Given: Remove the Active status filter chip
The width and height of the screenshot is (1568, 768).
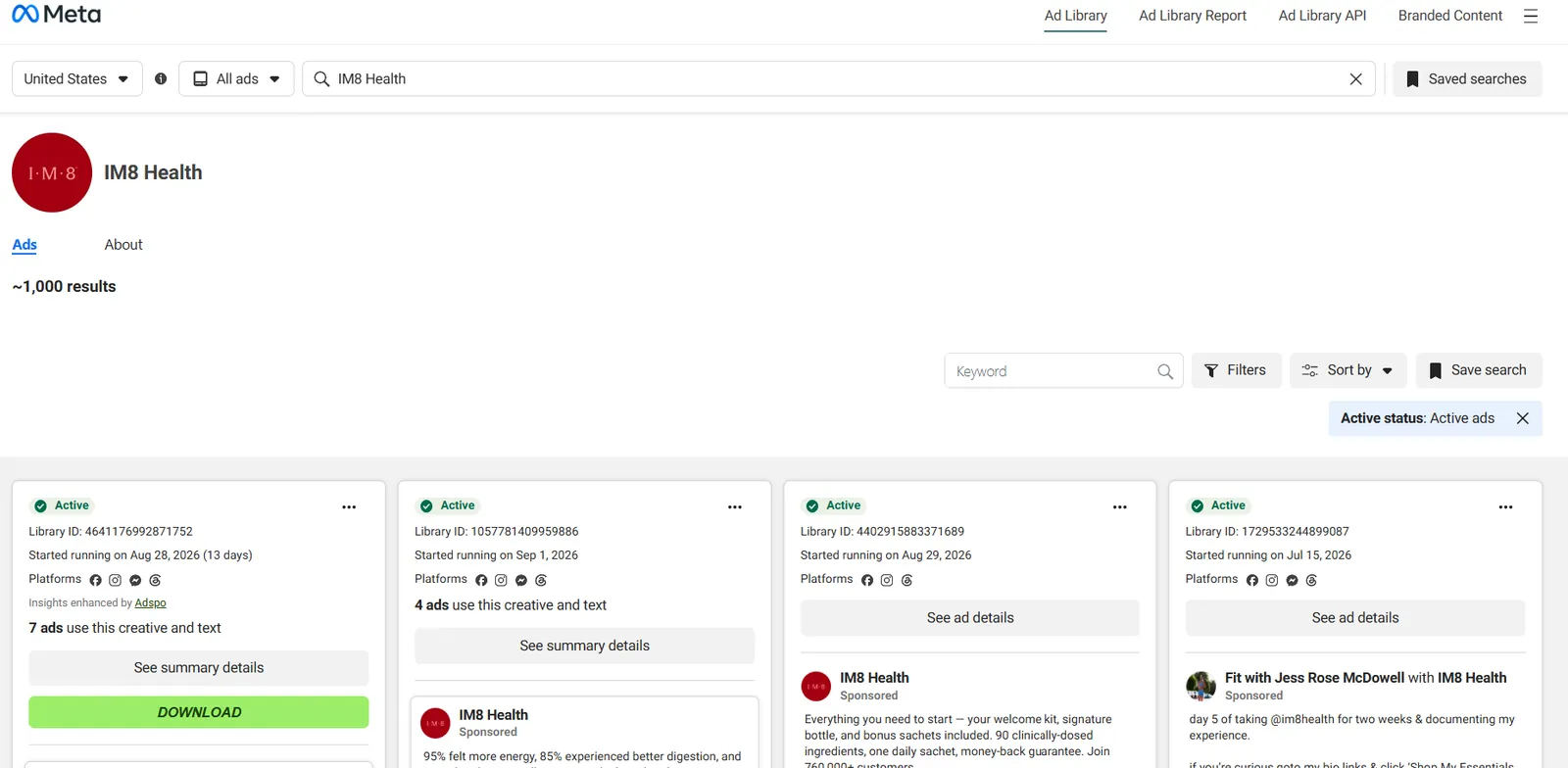Looking at the screenshot, I should [1522, 418].
